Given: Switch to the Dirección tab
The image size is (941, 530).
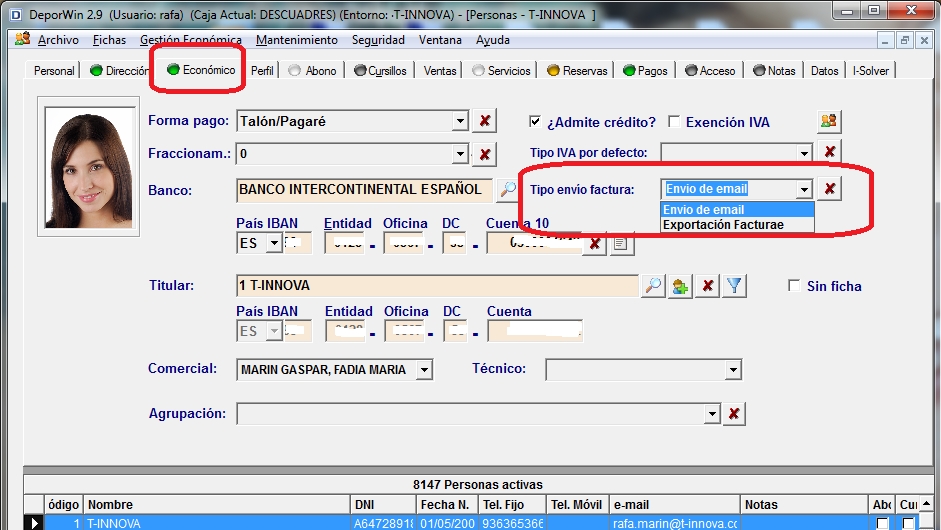Looking at the screenshot, I should (119, 71).
